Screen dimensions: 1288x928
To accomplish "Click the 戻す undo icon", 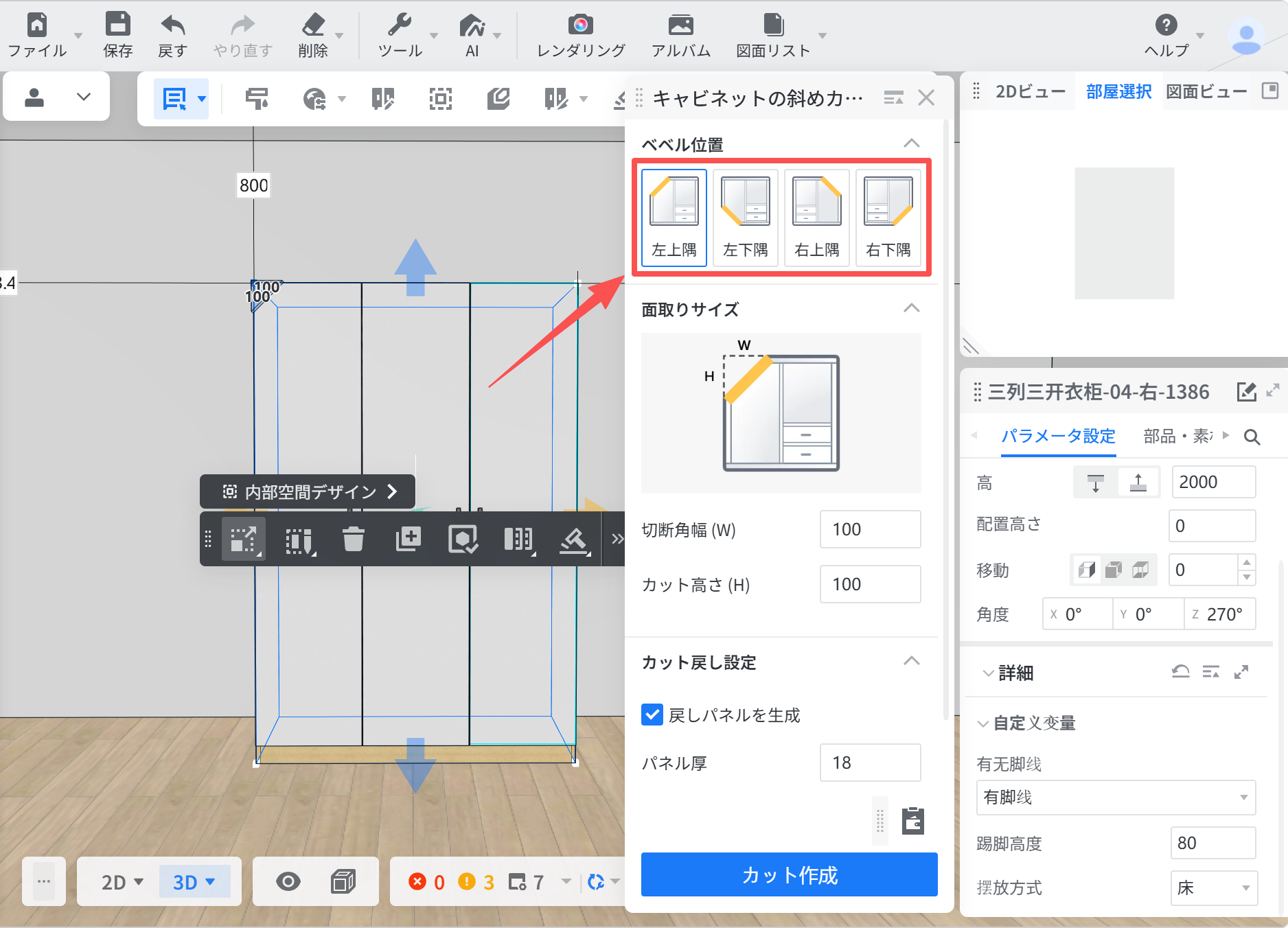I will pyautogui.click(x=172, y=25).
